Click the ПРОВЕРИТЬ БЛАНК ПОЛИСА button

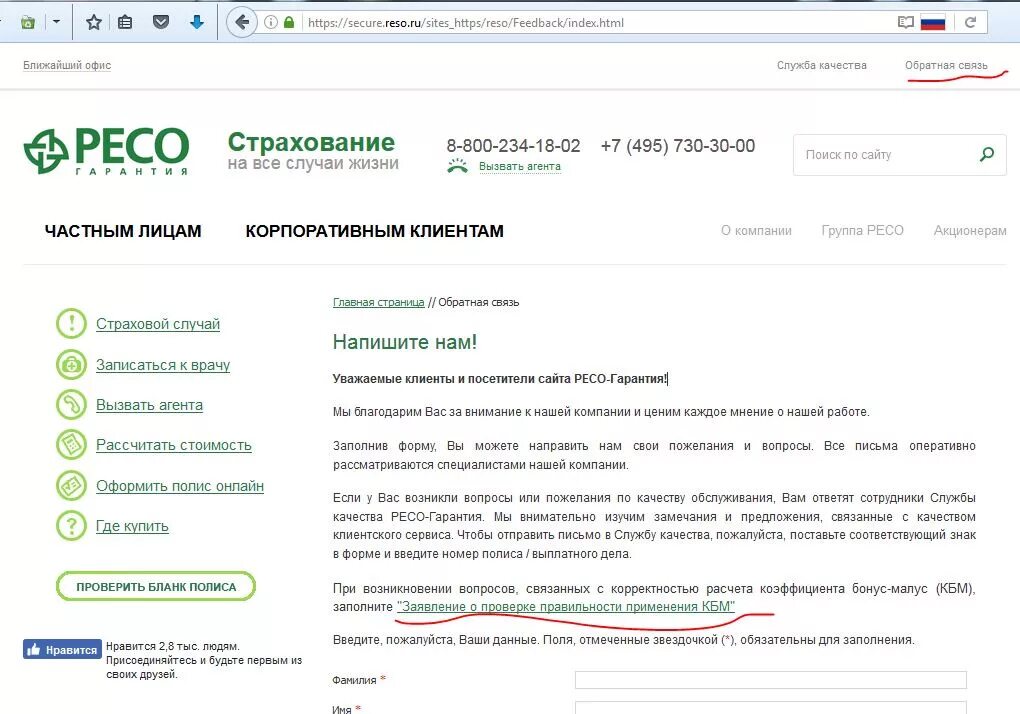coord(156,587)
